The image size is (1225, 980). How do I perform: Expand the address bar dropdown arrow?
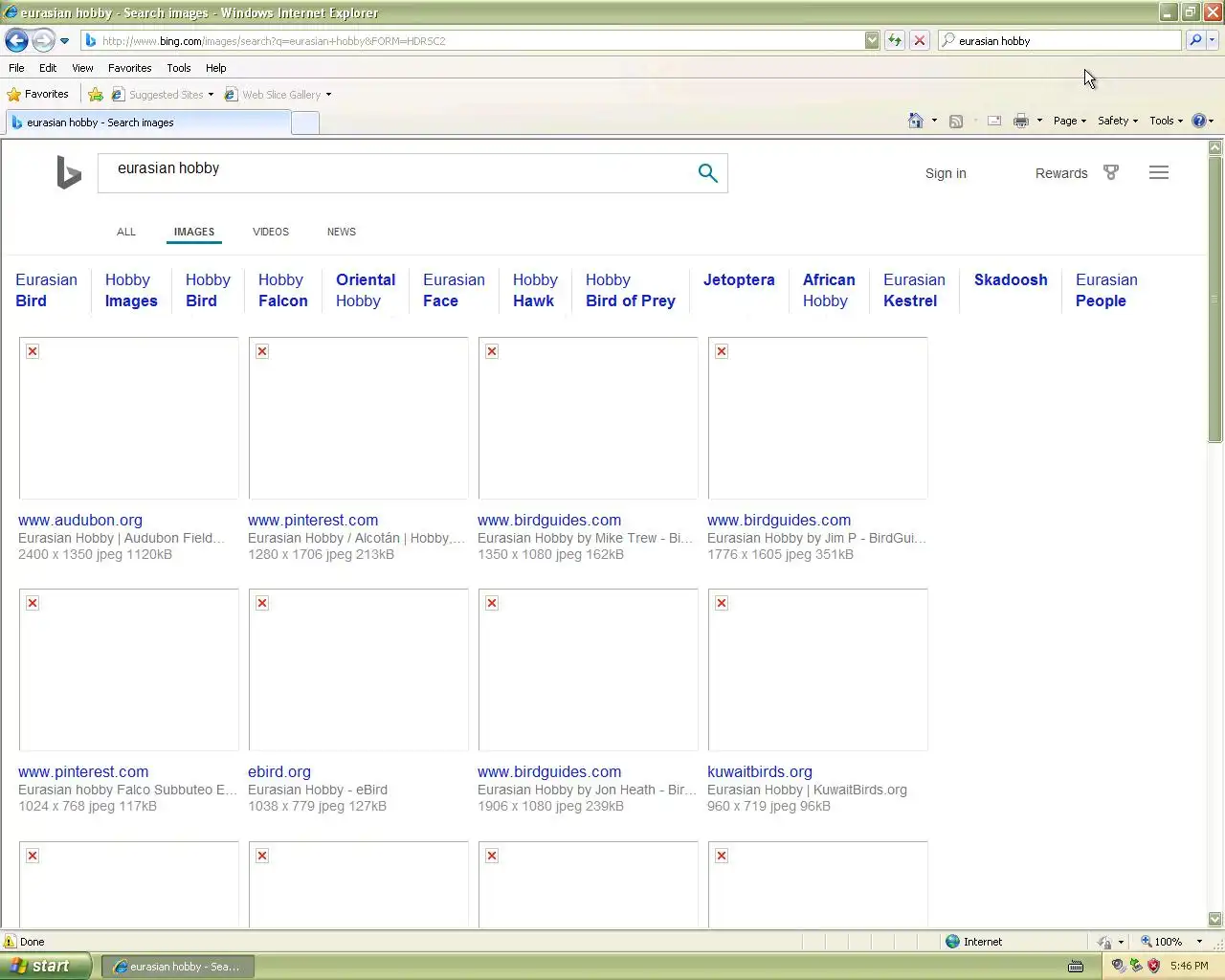872,40
